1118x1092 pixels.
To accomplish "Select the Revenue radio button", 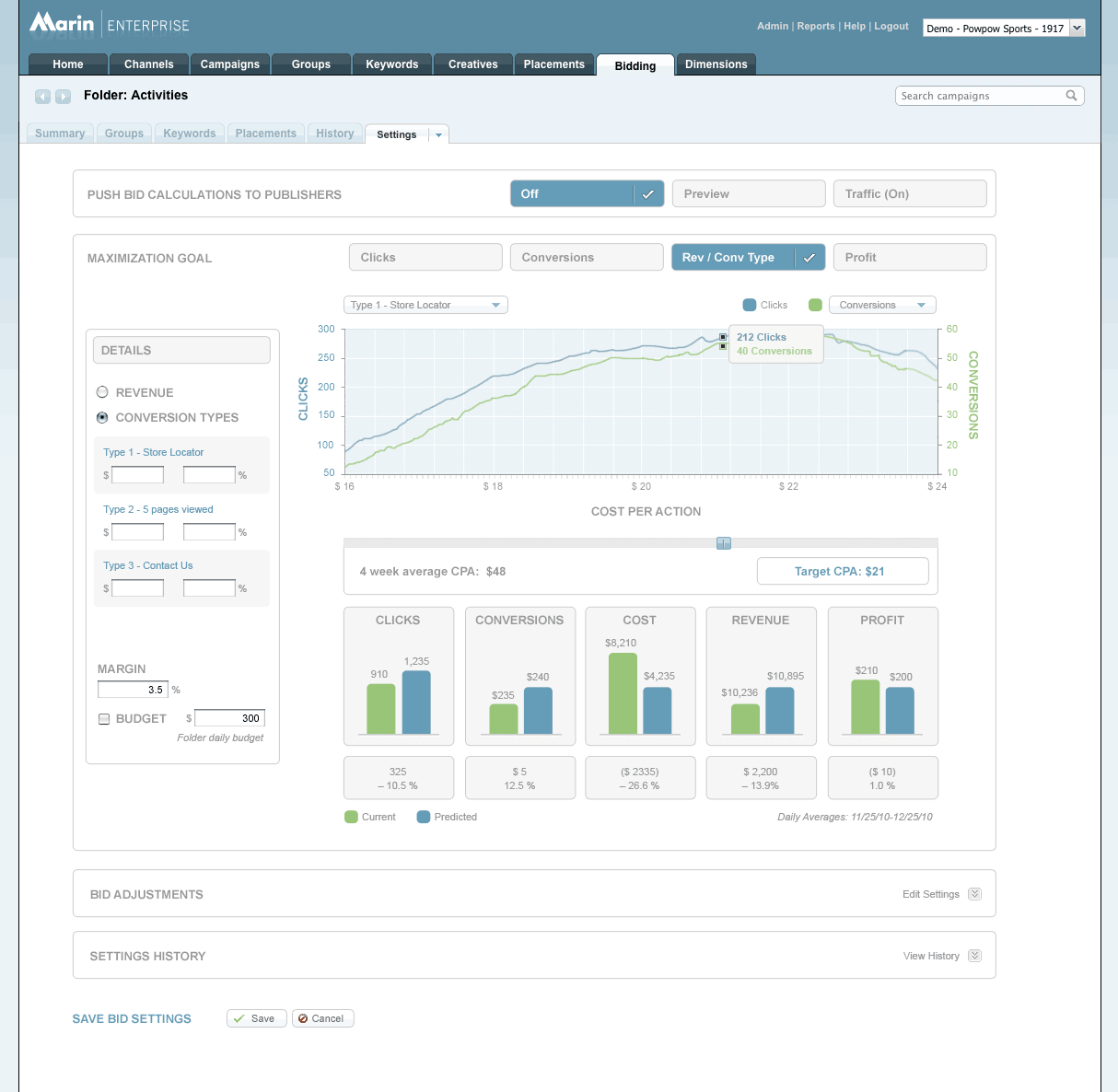I will pos(102,392).
